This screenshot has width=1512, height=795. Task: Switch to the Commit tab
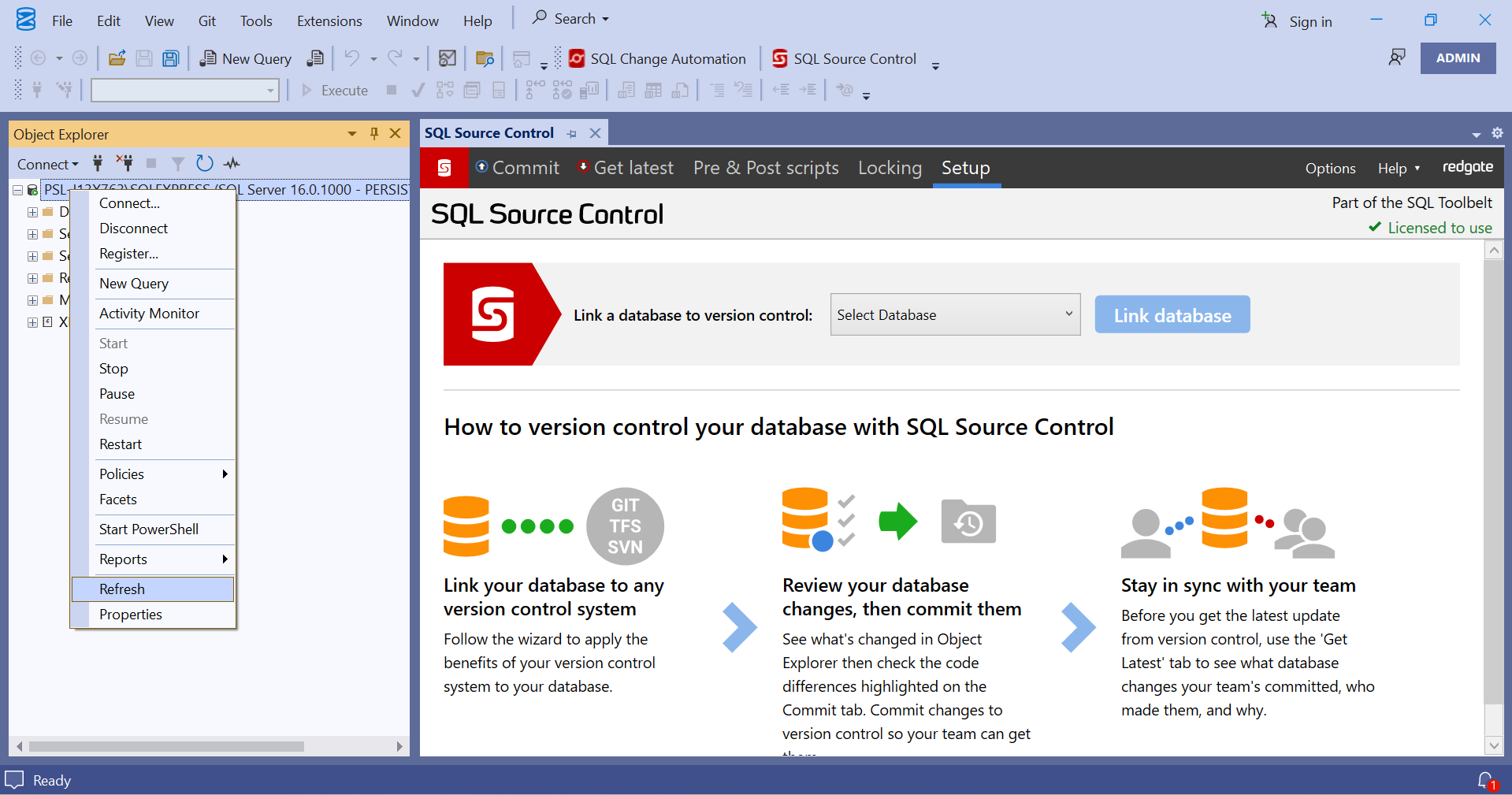click(518, 168)
